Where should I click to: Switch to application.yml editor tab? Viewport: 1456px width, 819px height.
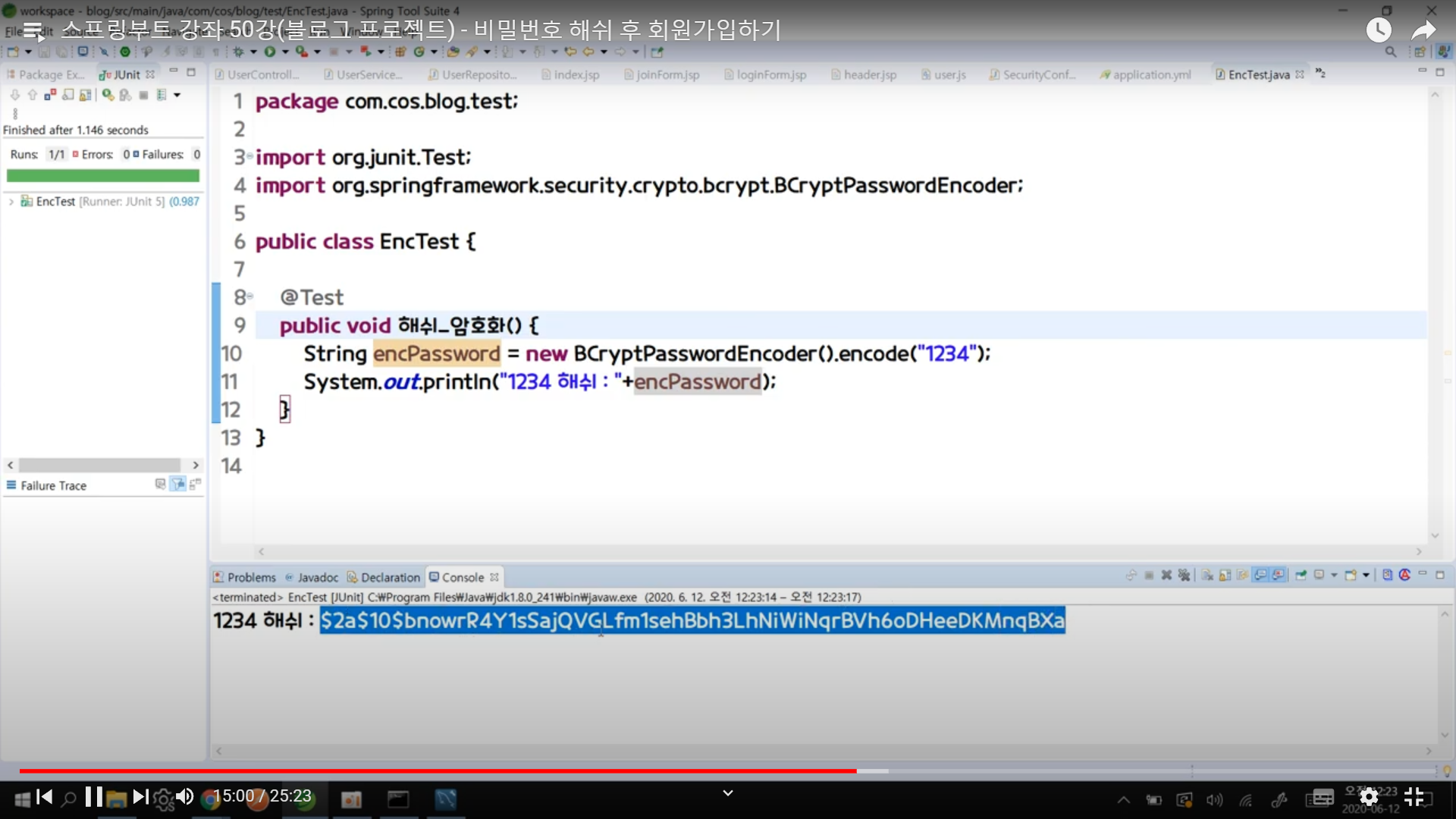pyautogui.click(x=1145, y=74)
